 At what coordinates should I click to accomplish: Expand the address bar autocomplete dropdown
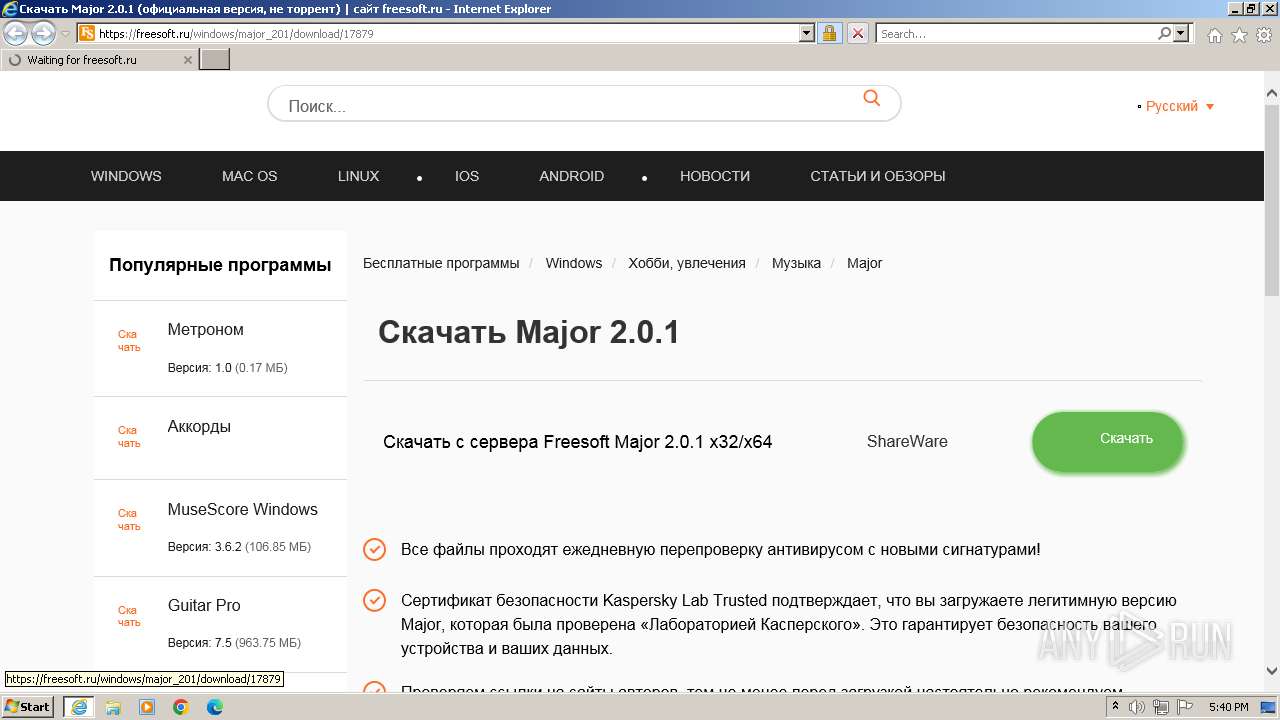tap(807, 33)
